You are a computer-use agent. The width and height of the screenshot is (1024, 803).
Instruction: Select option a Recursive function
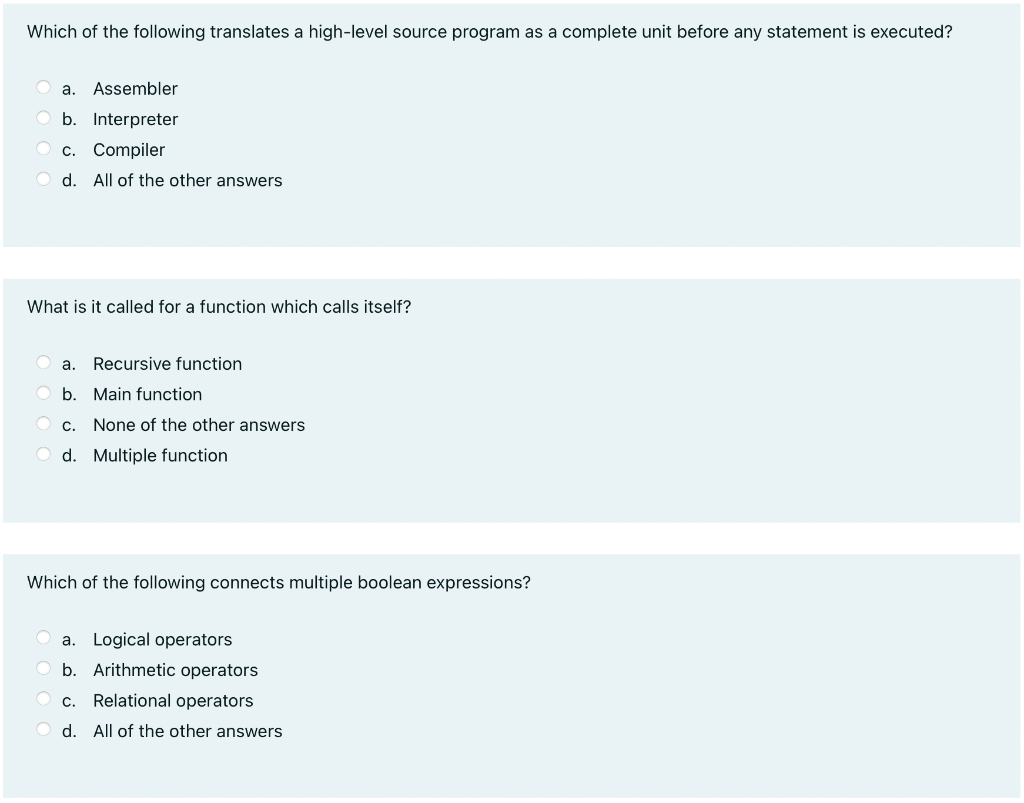click(x=43, y=362)
